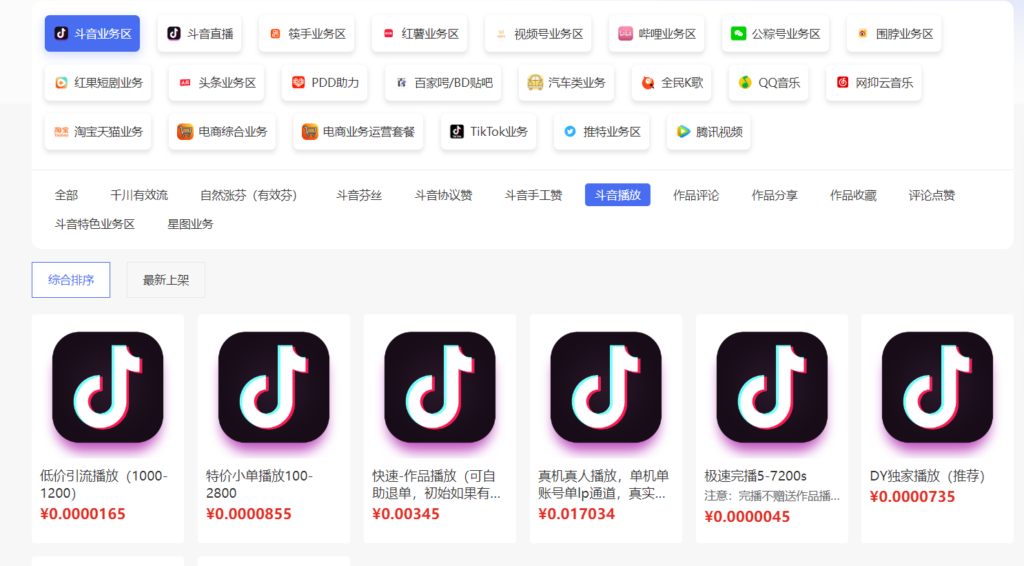The width and height of the screenshot is (1024, 566).
Task: Select the 评论点赞 filter
Action: [931, 195]
